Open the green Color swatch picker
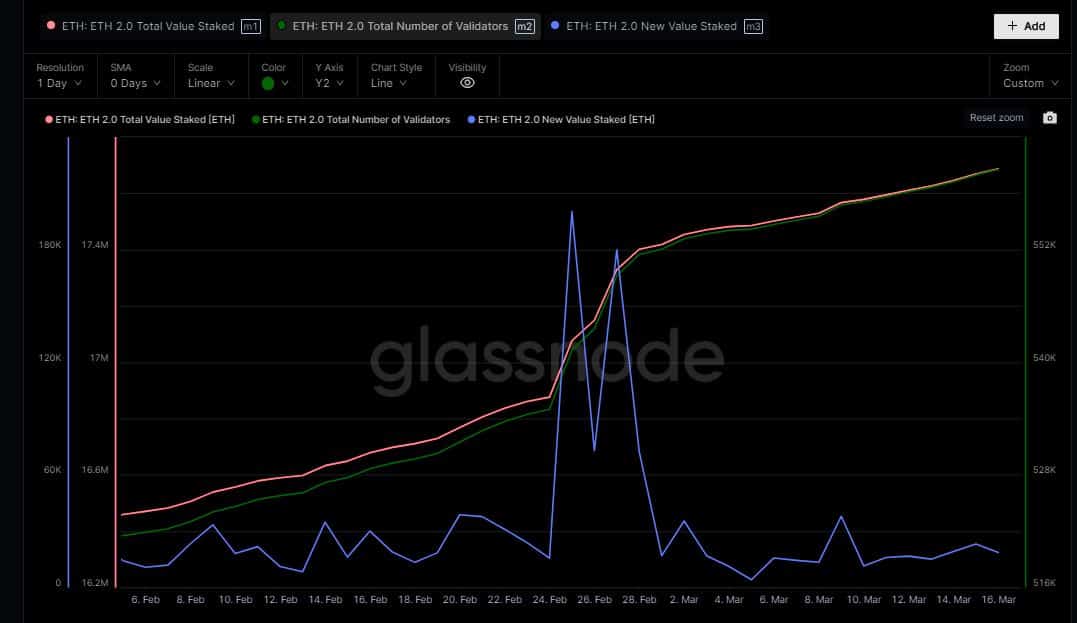Screen dimensions: 1077x623 pyautogui.click(x=274, y=83)
